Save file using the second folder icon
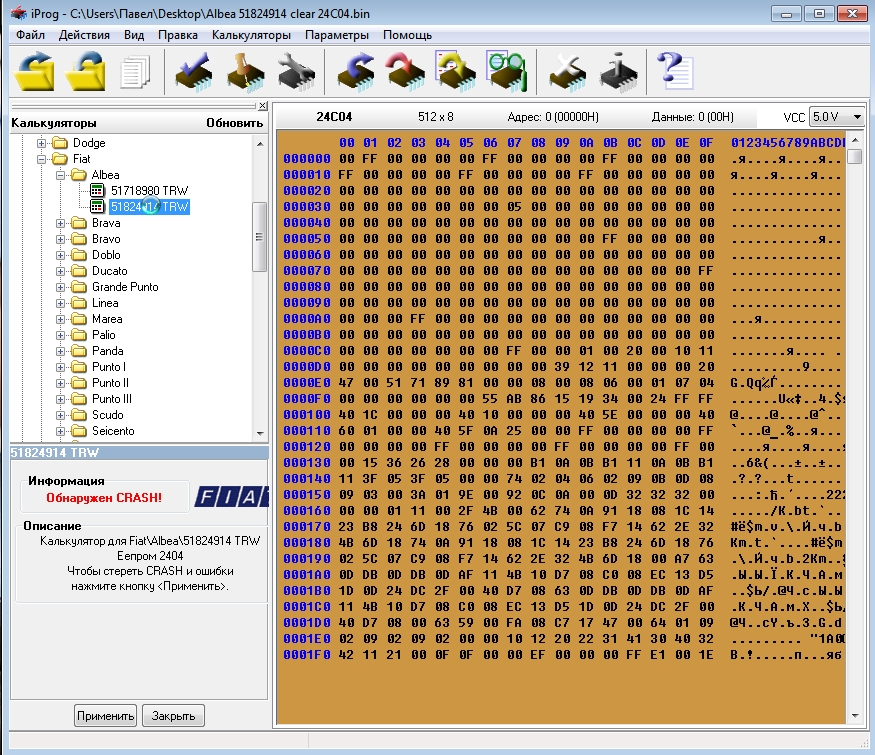 click(85, 70)
